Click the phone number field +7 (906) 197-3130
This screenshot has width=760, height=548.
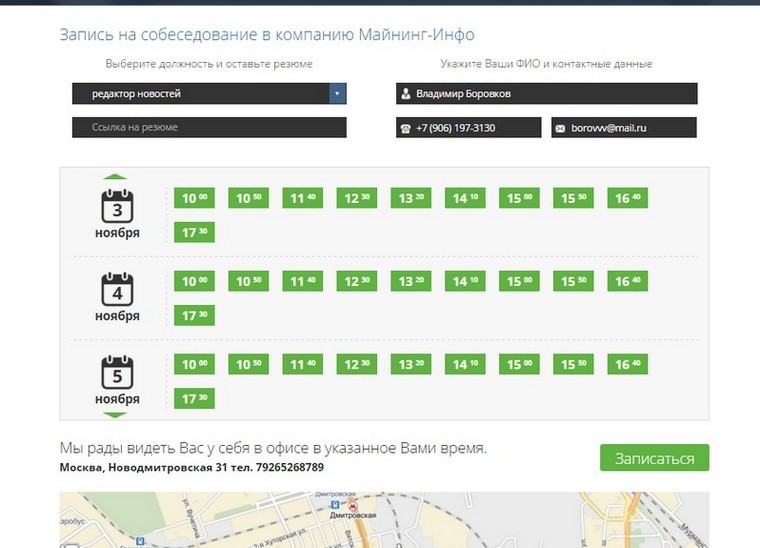tap(469, 127)
